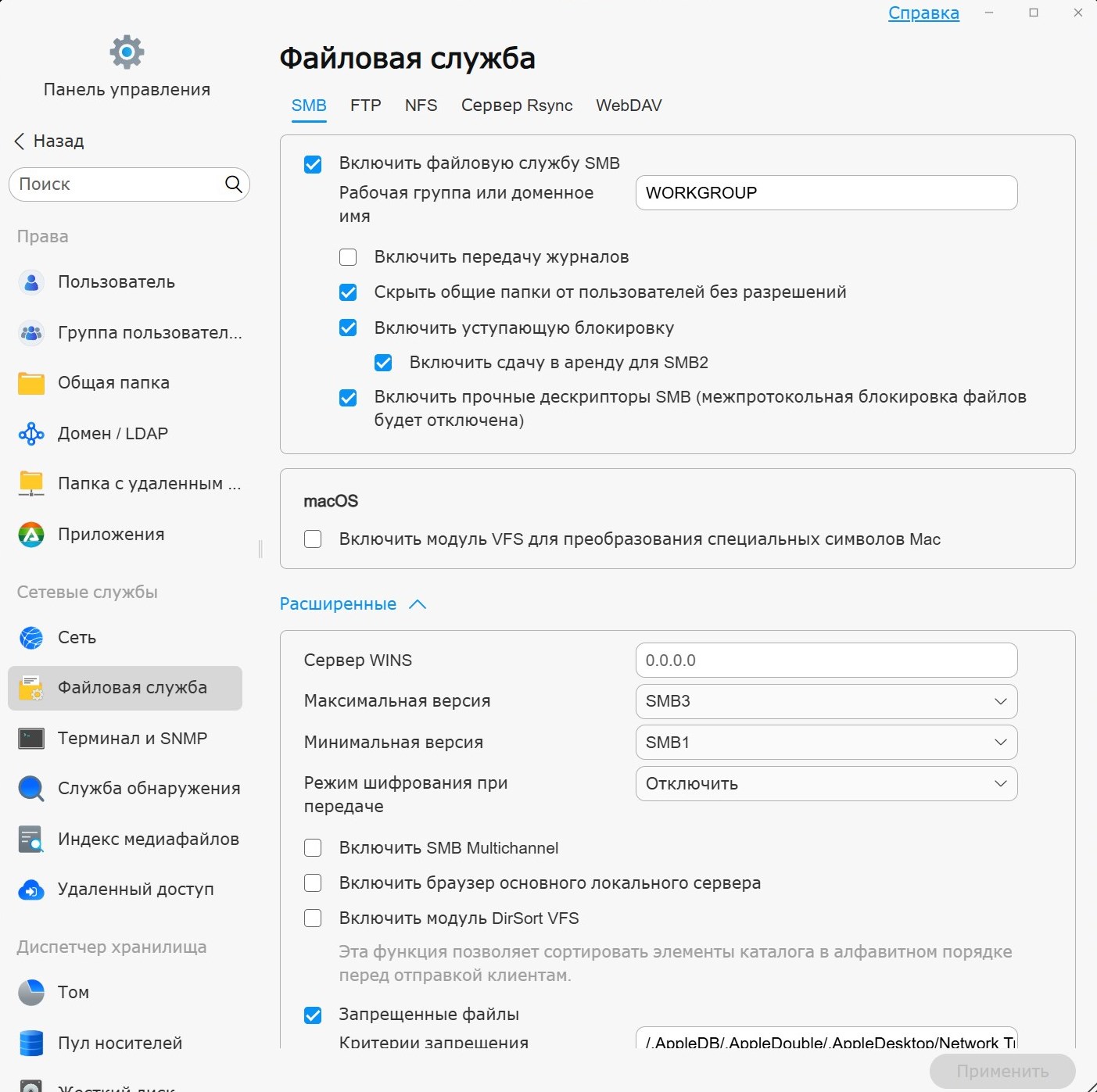The width and height of the screenshot is (1097, 1092).
Task: Toggle Включить SMB Multichannel checkbox
Action: click(313, 848)
